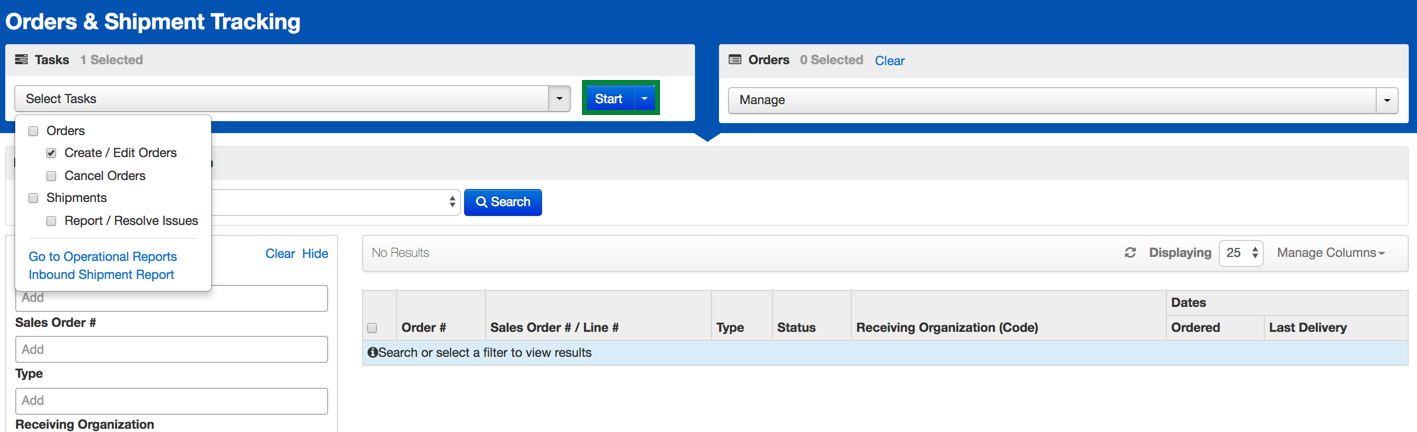Screen dimensions: 1417x432
Task: Click the Ordered date column header
Action: (x=1196, y=328)
